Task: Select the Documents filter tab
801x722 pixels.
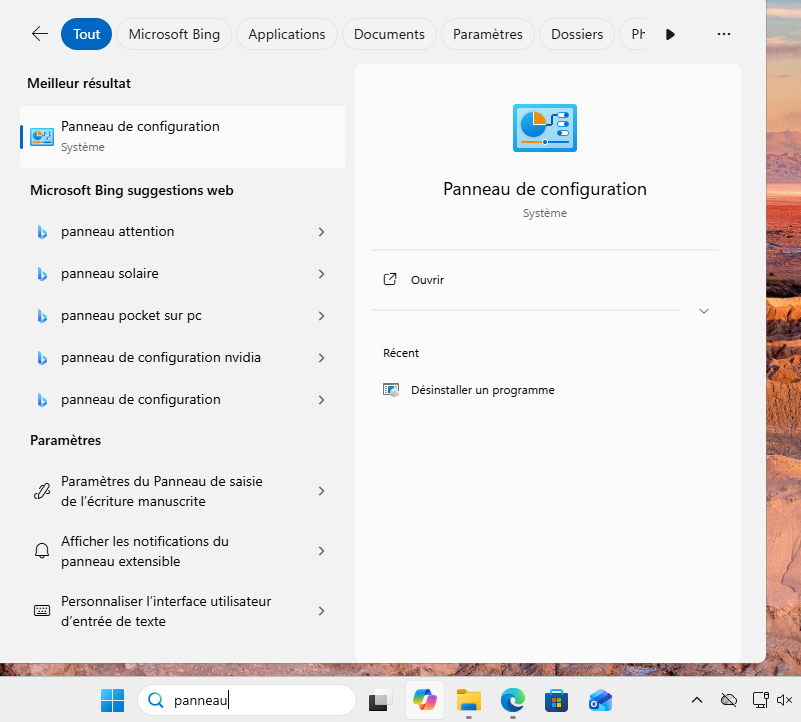Action: (389, 34)
